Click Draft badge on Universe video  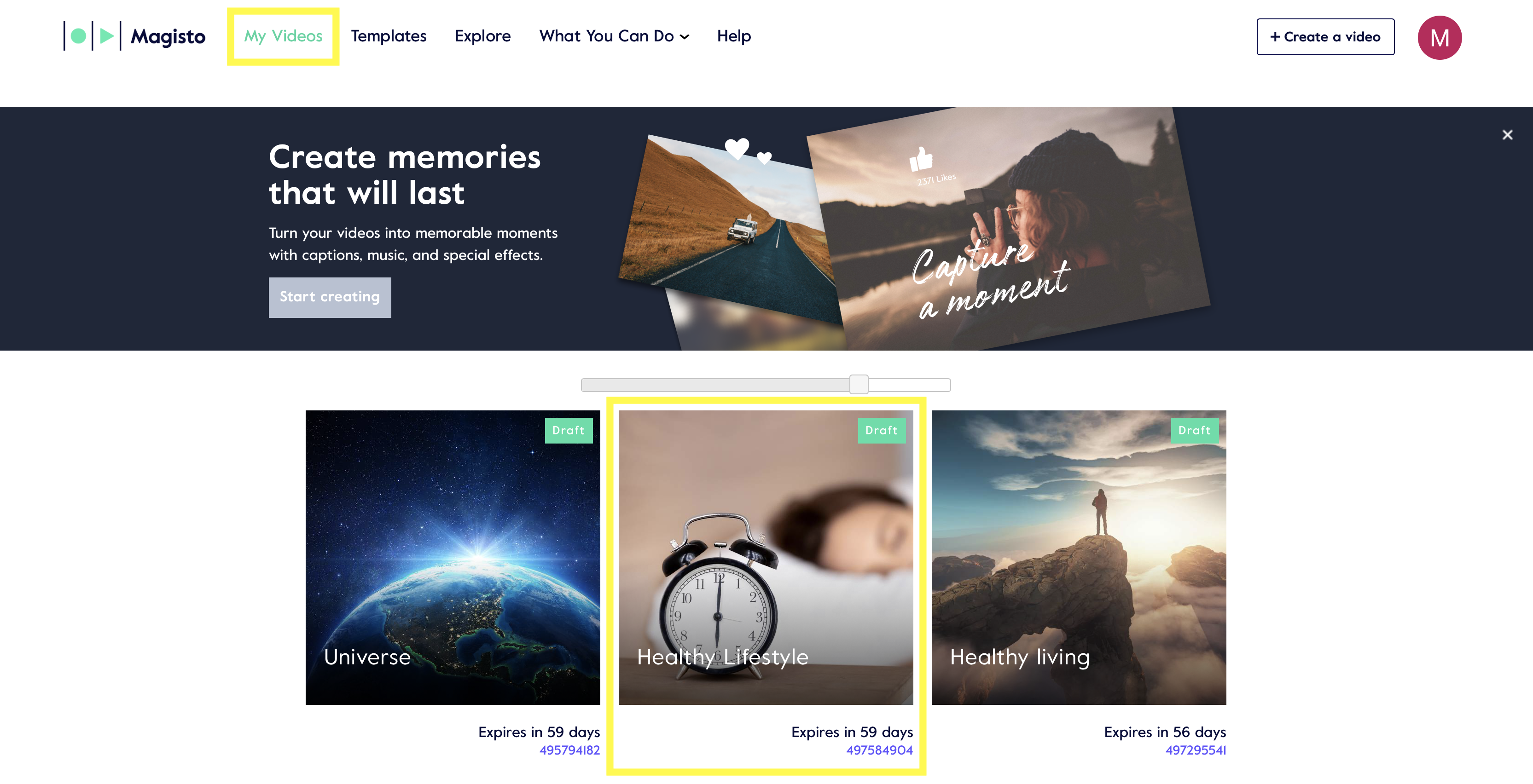(x=569, y=430)
